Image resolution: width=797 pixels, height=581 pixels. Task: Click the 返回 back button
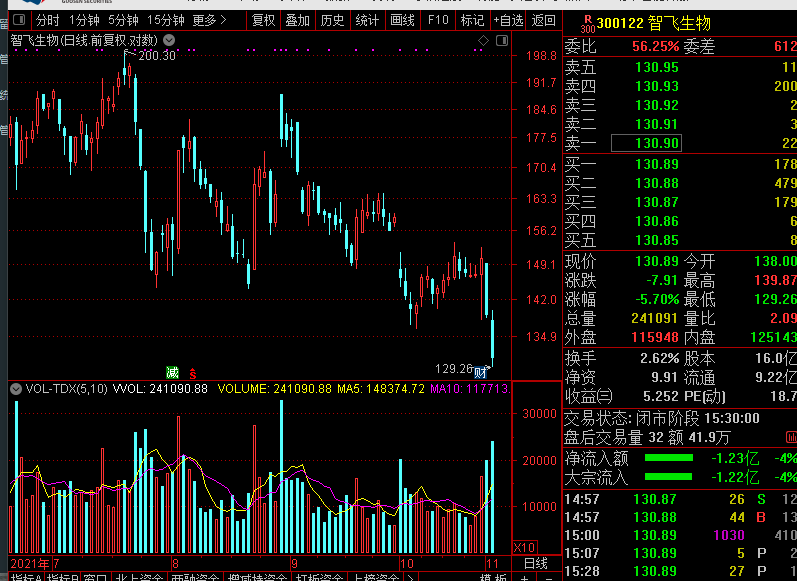[543, 20]
